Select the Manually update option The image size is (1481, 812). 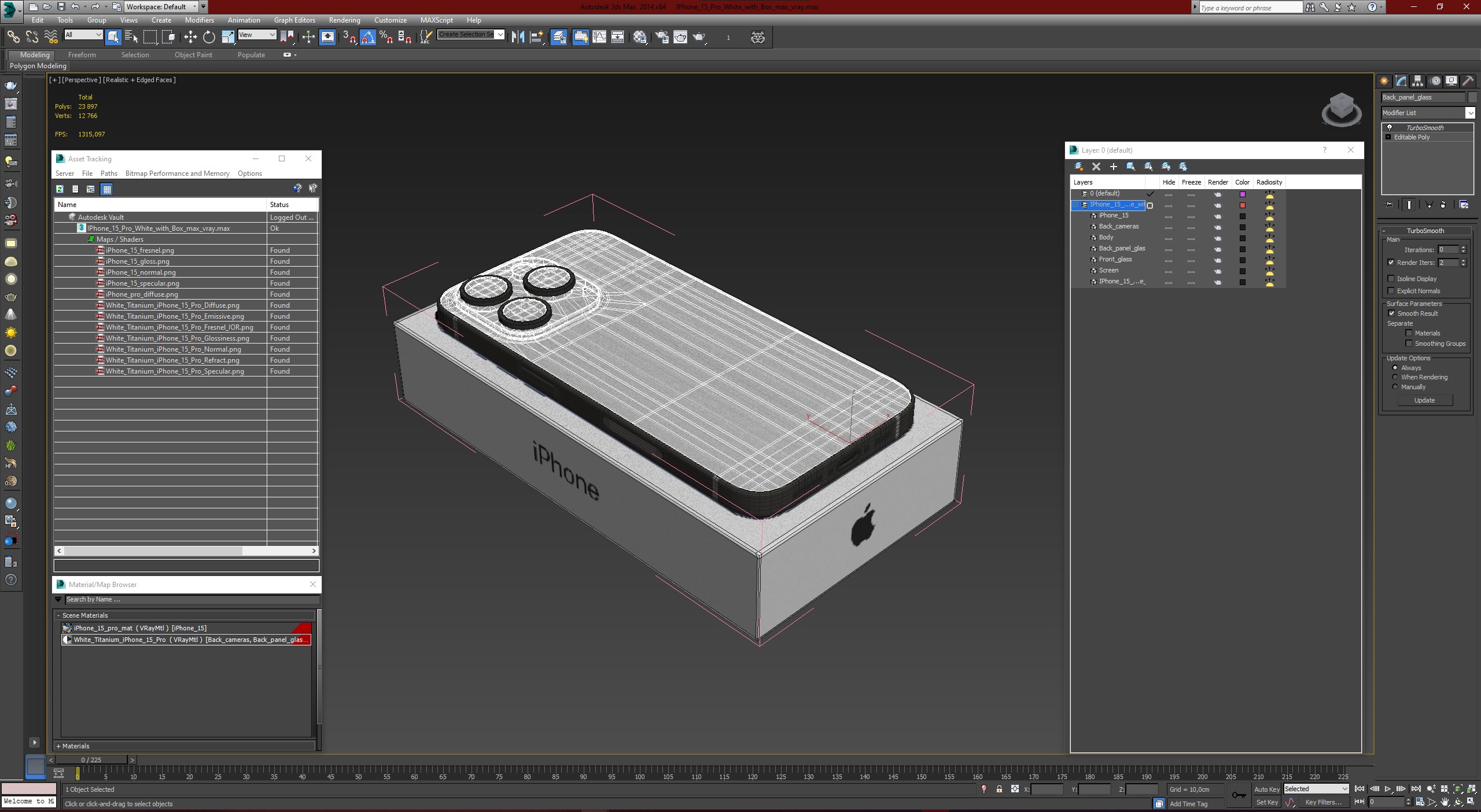pos(1395,387)
